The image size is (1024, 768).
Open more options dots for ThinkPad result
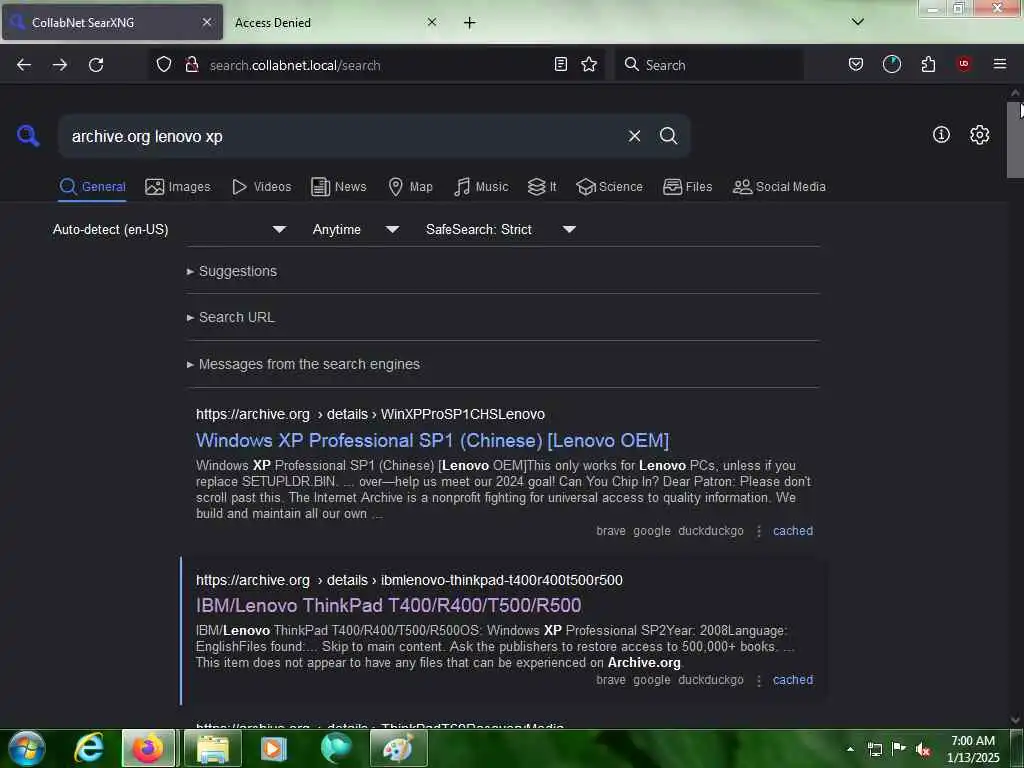[x=758, y=680]
